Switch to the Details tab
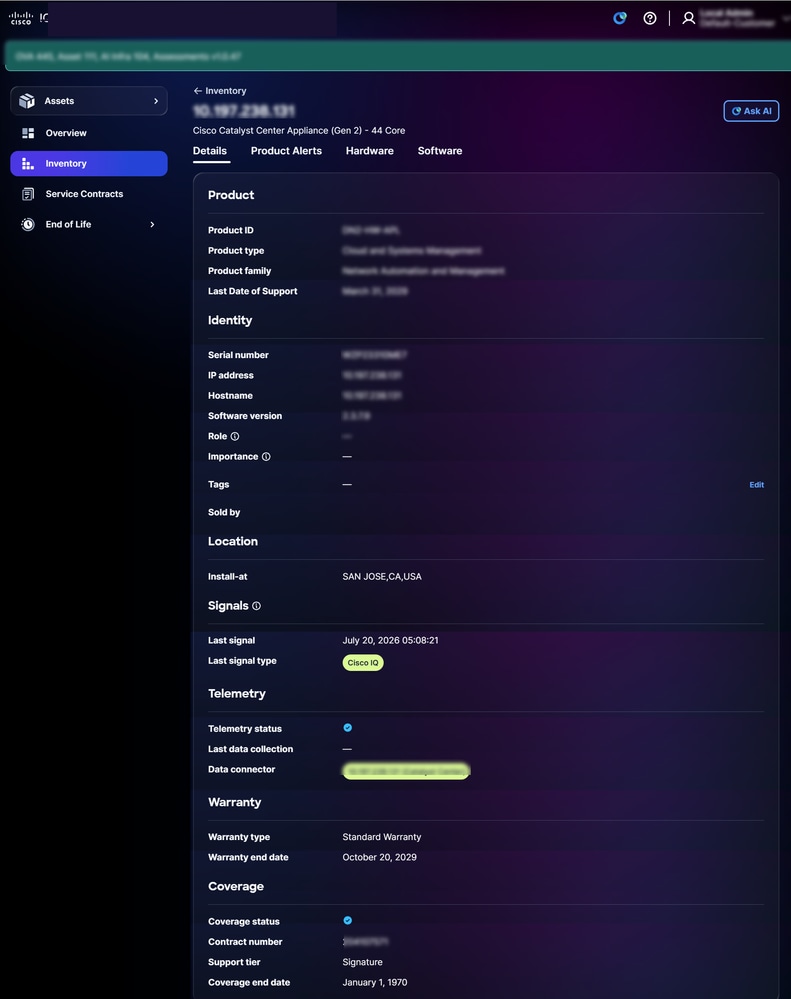This screenshot has height=999, width=791. tap(210, 151)
